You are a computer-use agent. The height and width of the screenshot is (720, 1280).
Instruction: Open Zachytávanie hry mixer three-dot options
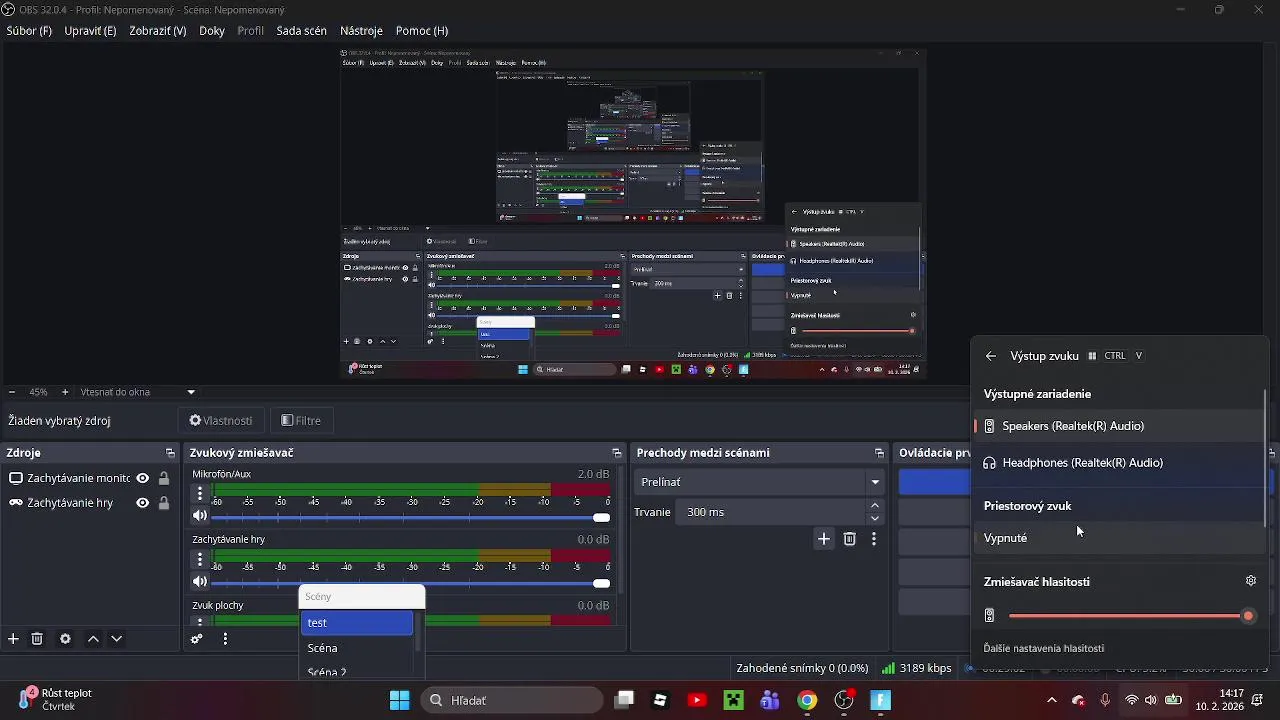[x=200, y=559]
